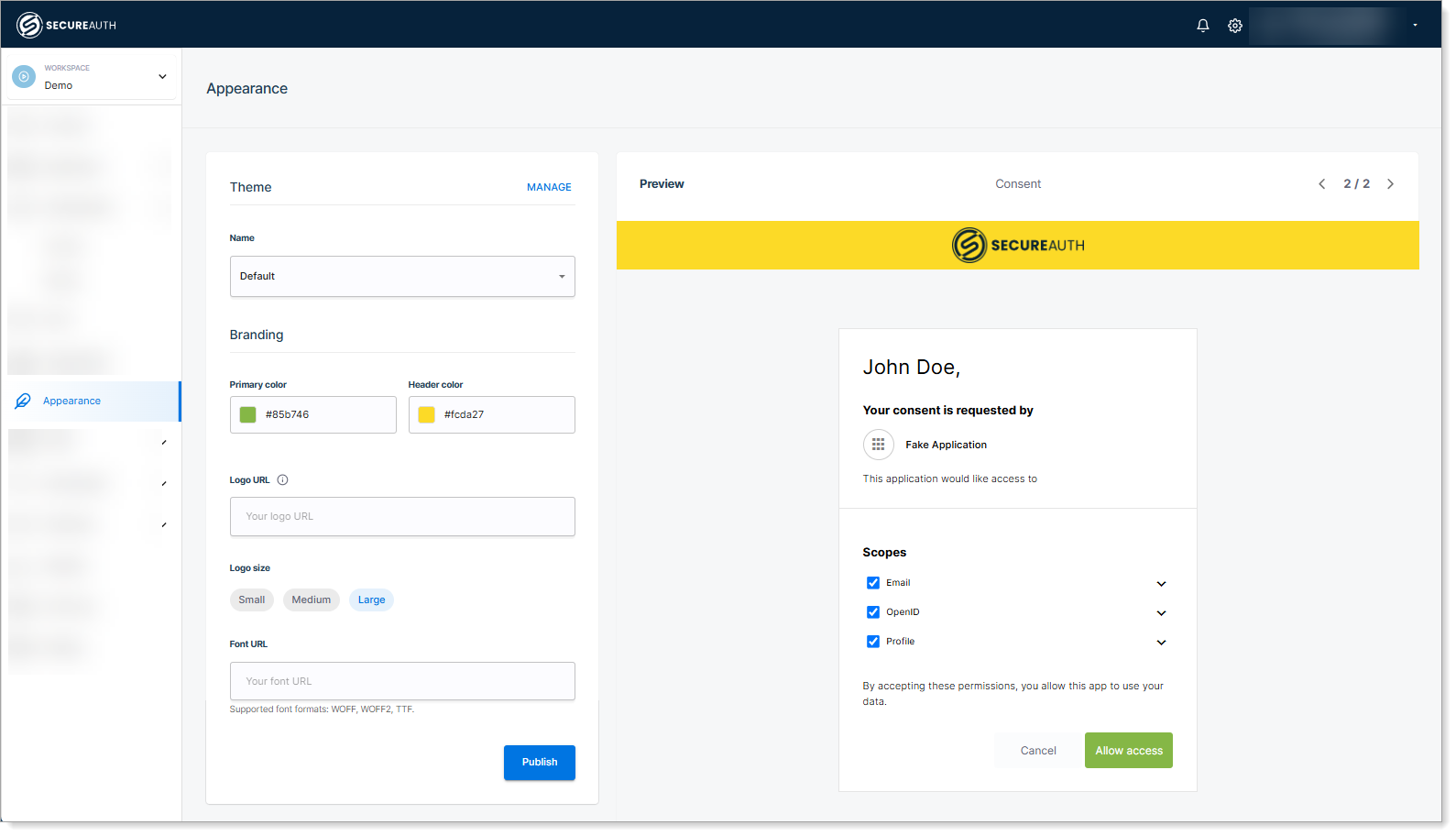1456x836 pixels.
Task: Click the Publish button
Action: pyautogui.click(x=540, y=763)
